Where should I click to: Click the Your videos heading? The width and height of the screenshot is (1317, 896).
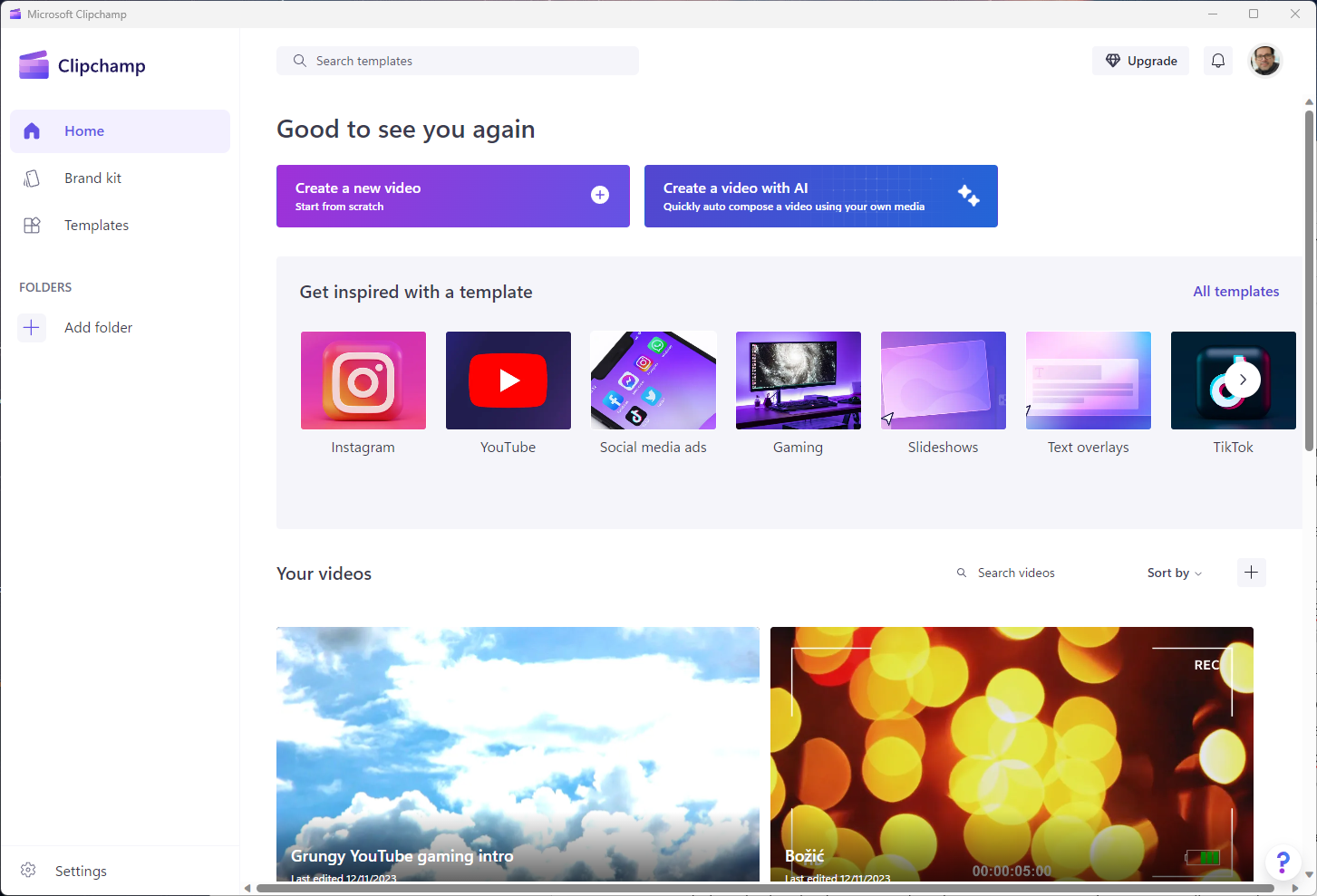click(x=324, y=573)
